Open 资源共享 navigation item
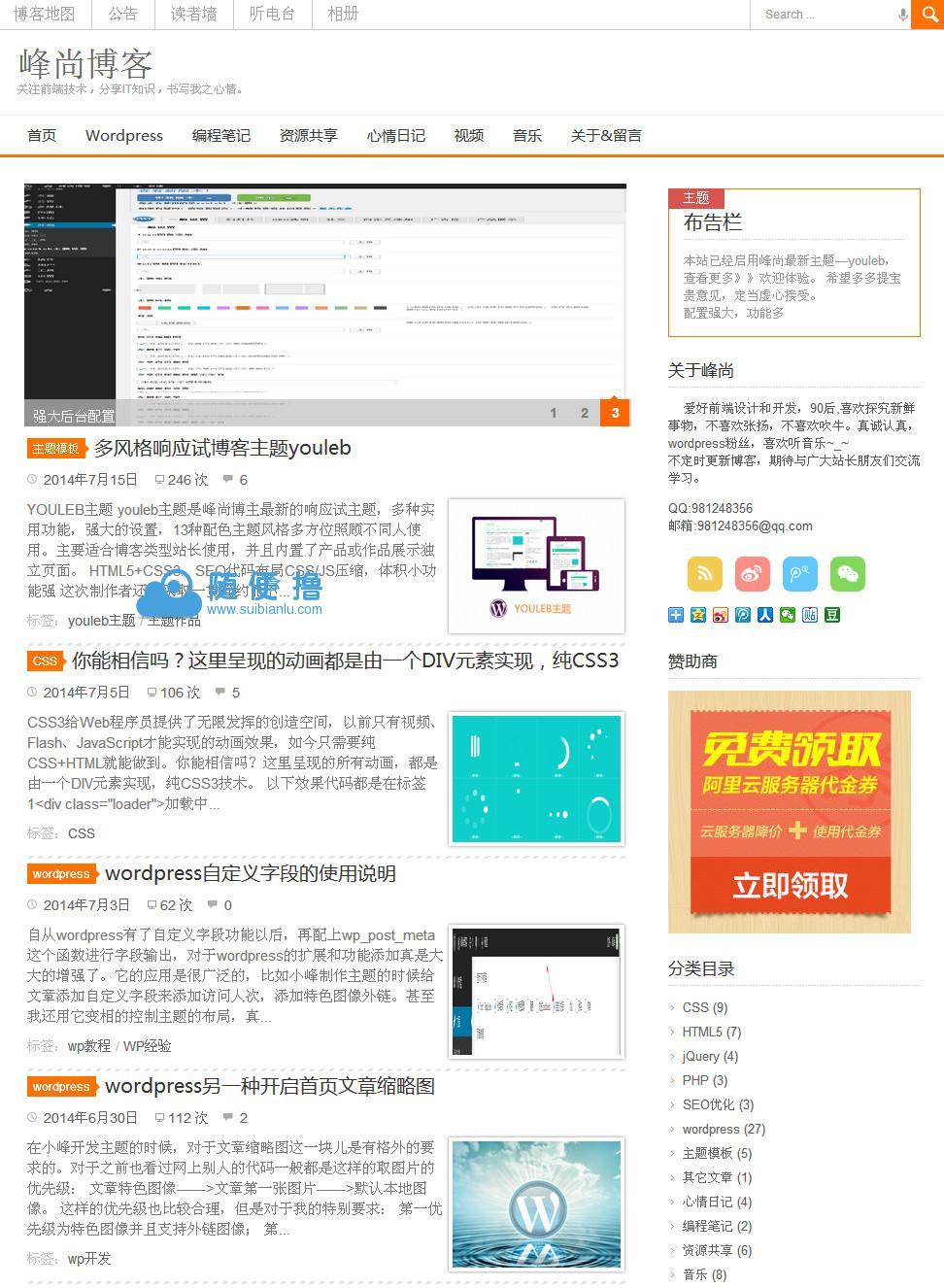The height and width of the screenshot is (1288, 944). click(x=309, y=135)
